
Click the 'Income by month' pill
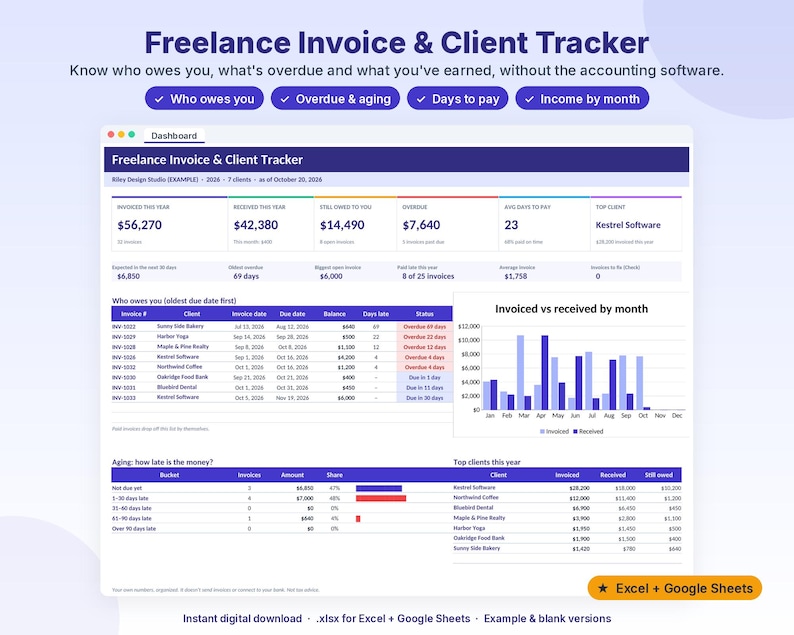pyautogui.click(x=582, y=99)
